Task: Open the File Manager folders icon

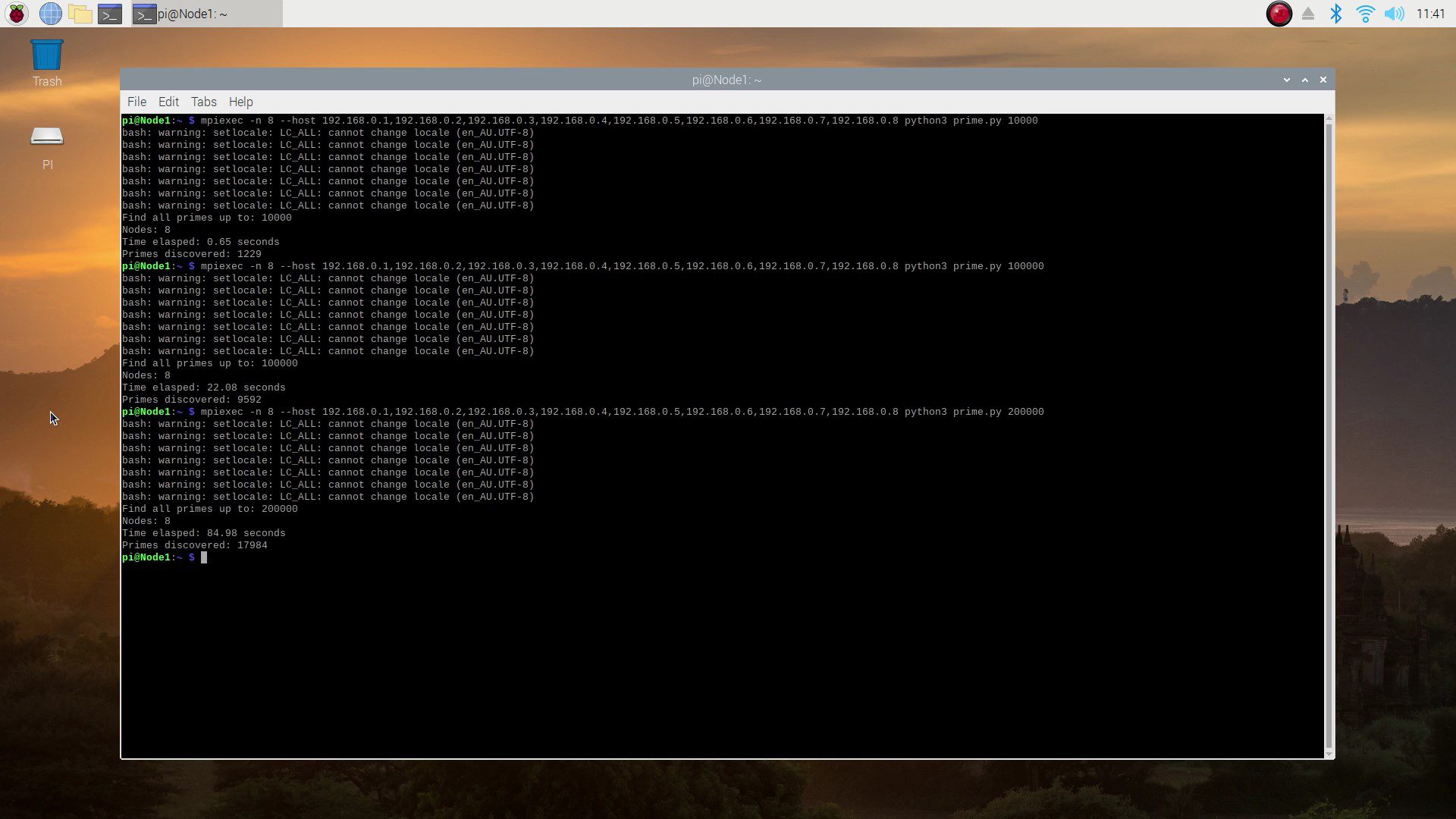Action: click(80, 14)
